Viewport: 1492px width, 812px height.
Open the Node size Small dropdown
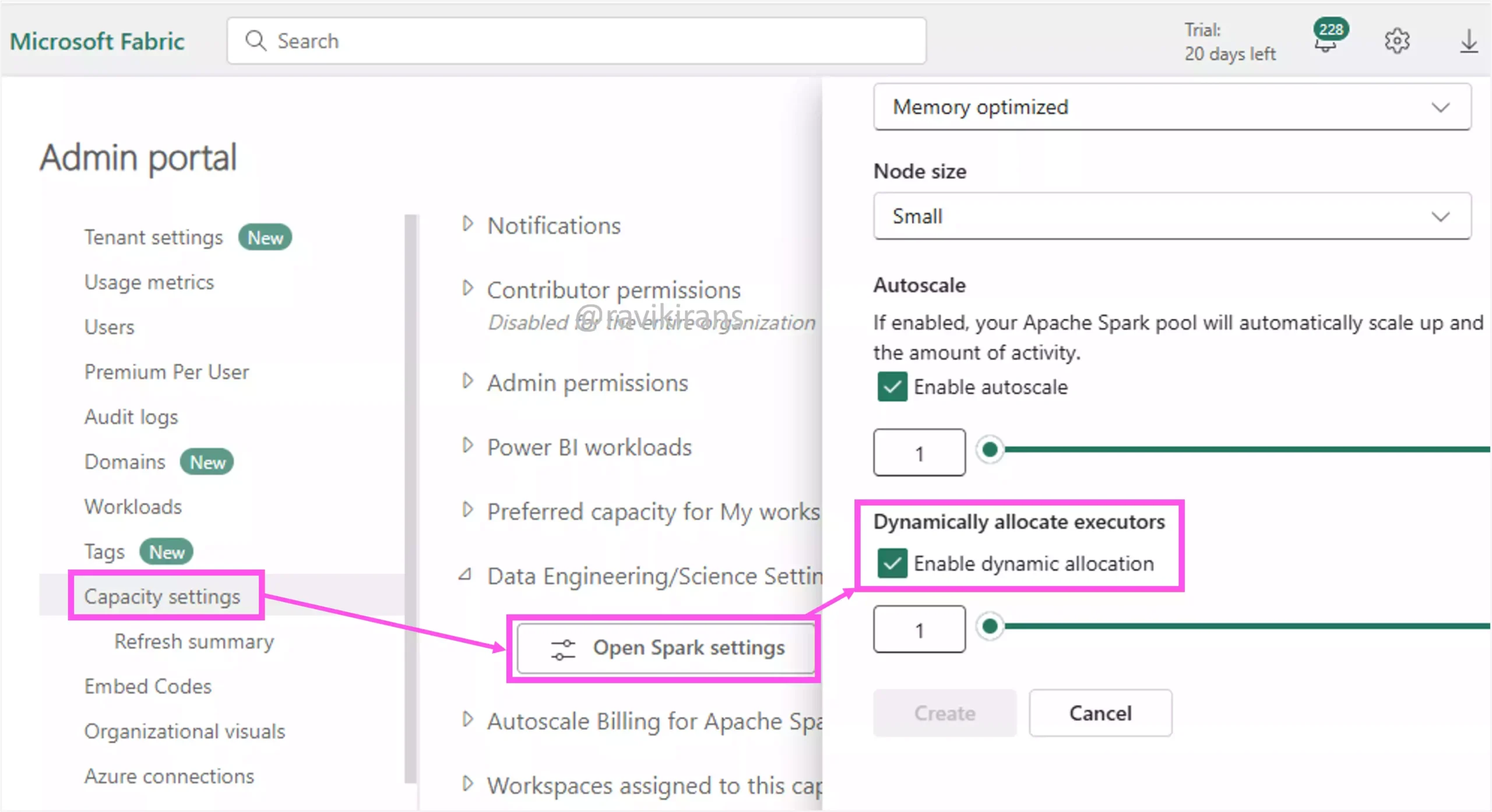[1171, 216]
